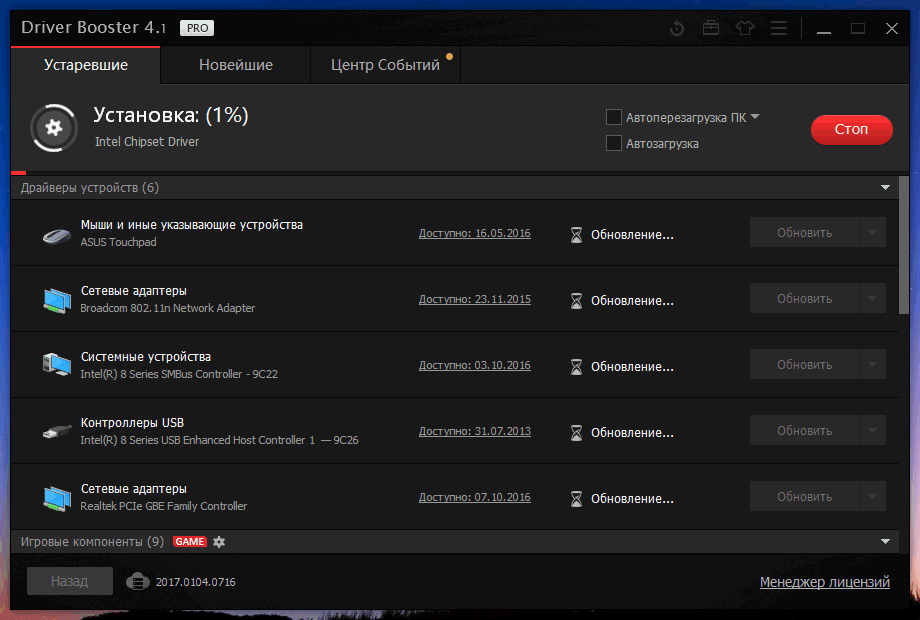Click the ASUS Touchpad mouse device icon
Screen dimensions: 920x620
[x=56, y=235]
